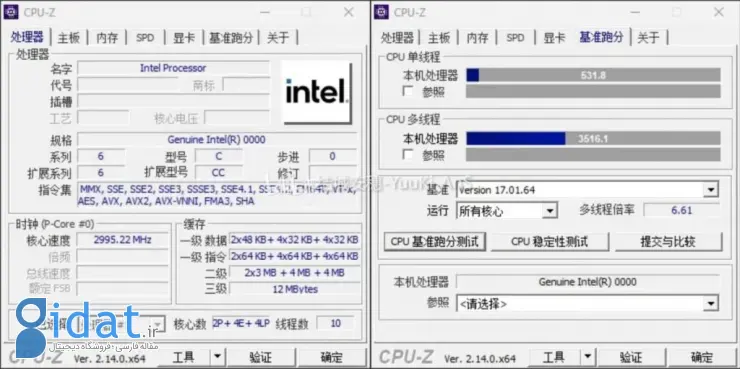The width and height of the screenshot is (740, 369).
Task: Click 核心速度 value 2995.22 MHz
Action: pos(122,240)
